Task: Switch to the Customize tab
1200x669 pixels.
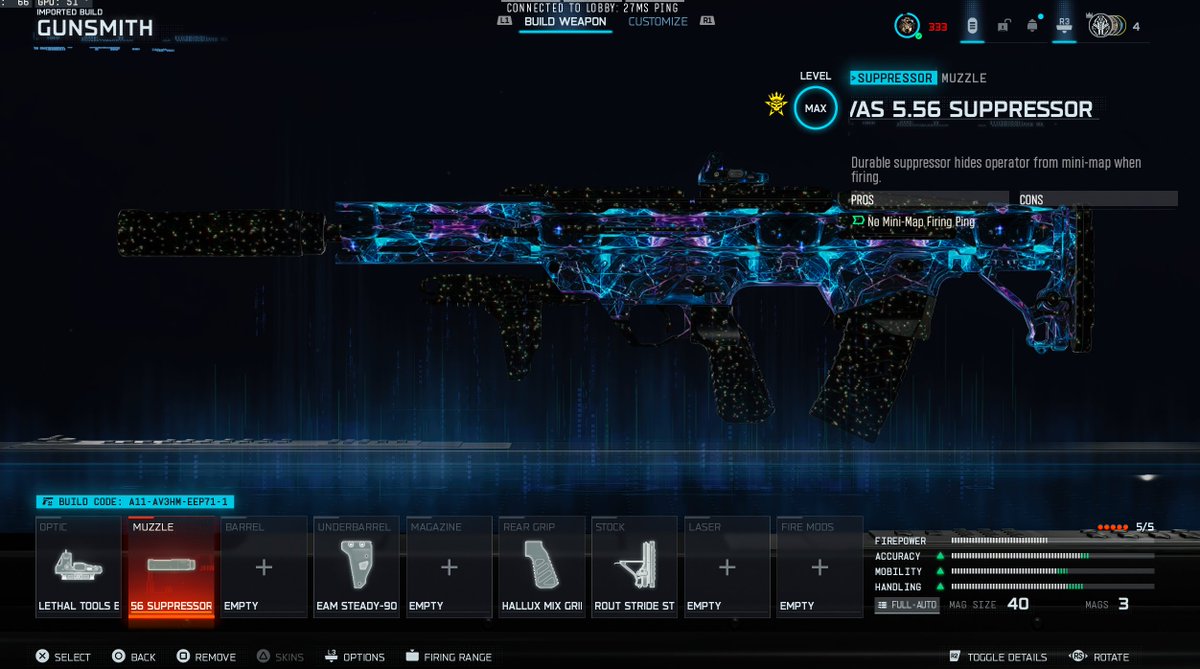Action: pos(657,21)
